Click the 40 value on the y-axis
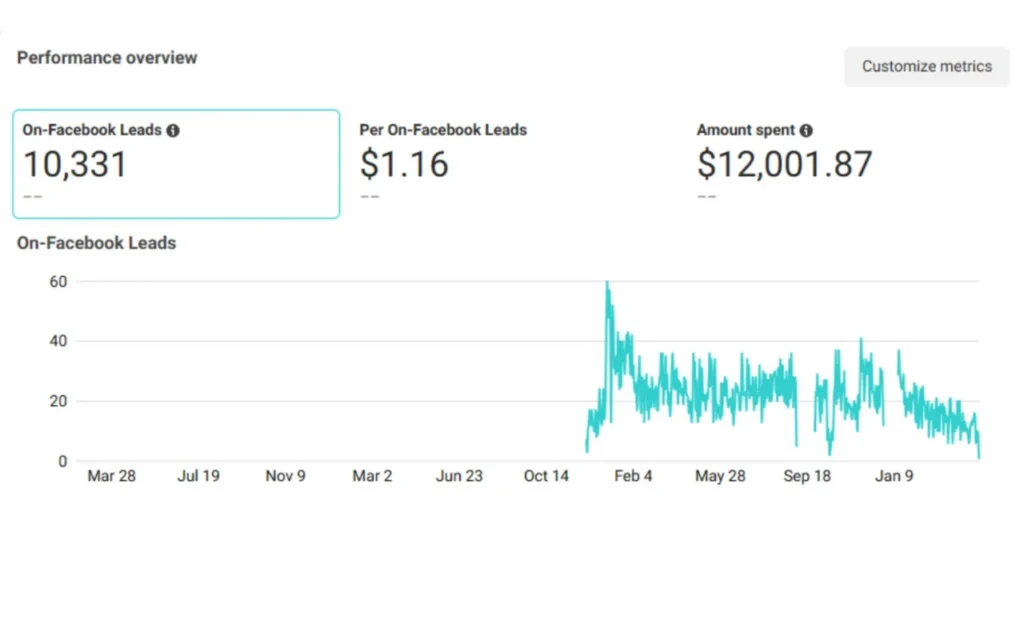The image size is (1024, 637). 57,341
